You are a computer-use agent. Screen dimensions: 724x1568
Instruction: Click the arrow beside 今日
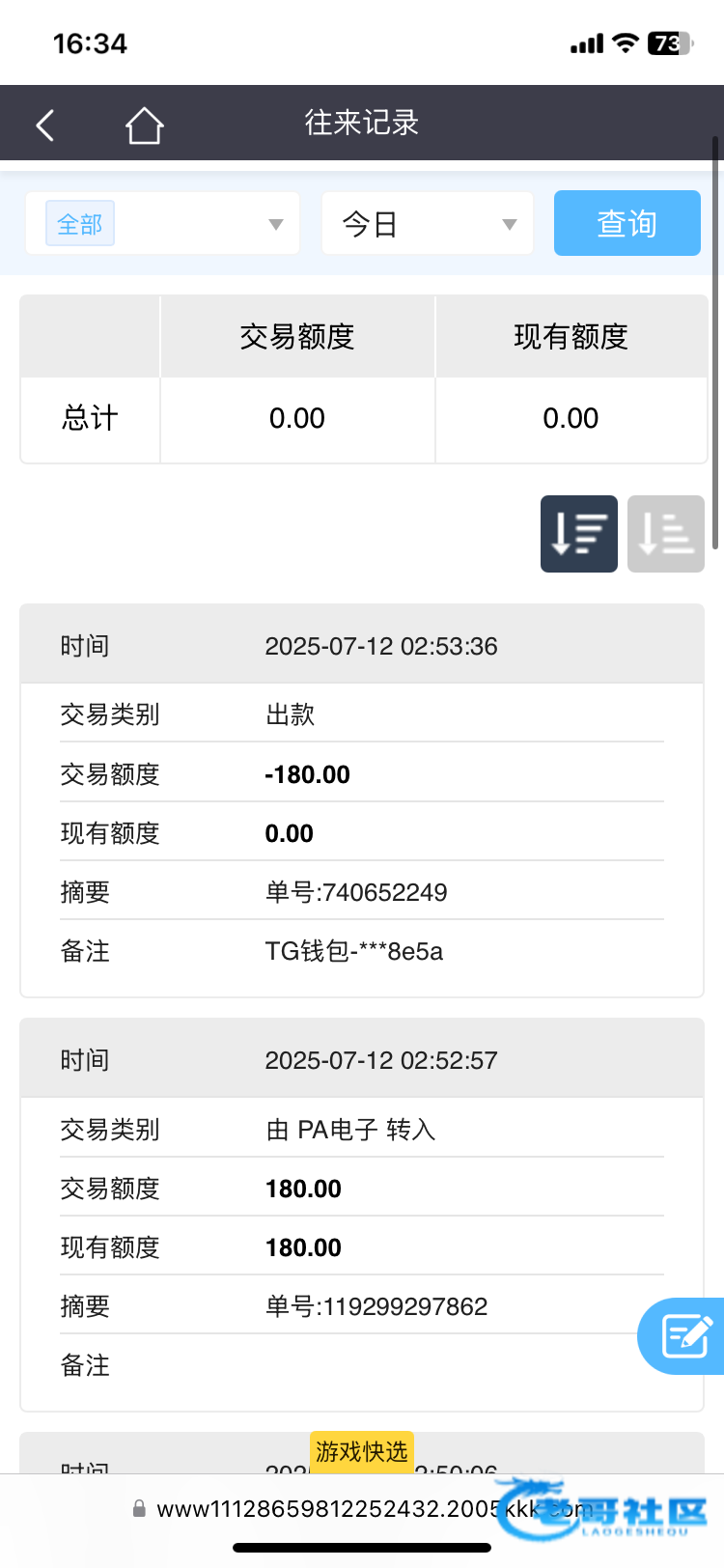[510, 225]
